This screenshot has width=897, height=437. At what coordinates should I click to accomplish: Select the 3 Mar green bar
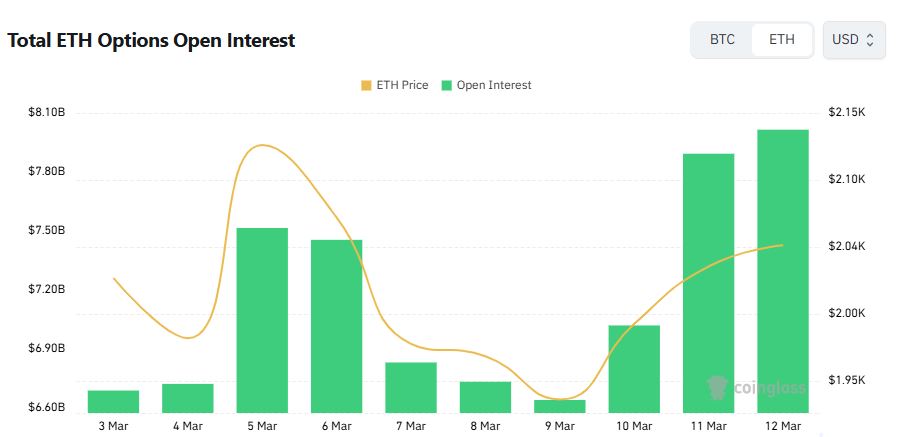click(113, 401)
